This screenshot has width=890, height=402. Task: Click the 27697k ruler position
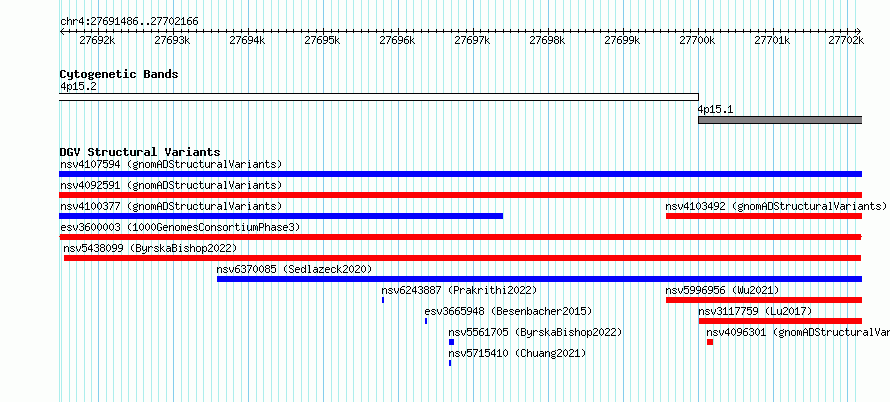(473, 41)
